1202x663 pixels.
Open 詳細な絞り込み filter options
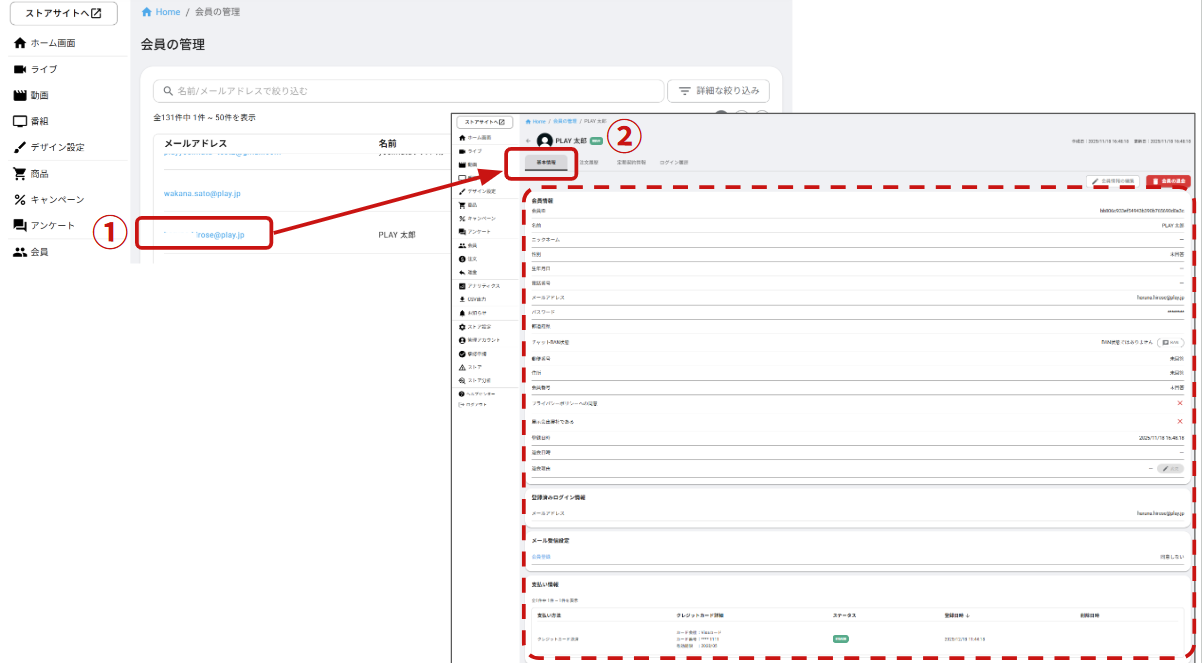point(719,91)
